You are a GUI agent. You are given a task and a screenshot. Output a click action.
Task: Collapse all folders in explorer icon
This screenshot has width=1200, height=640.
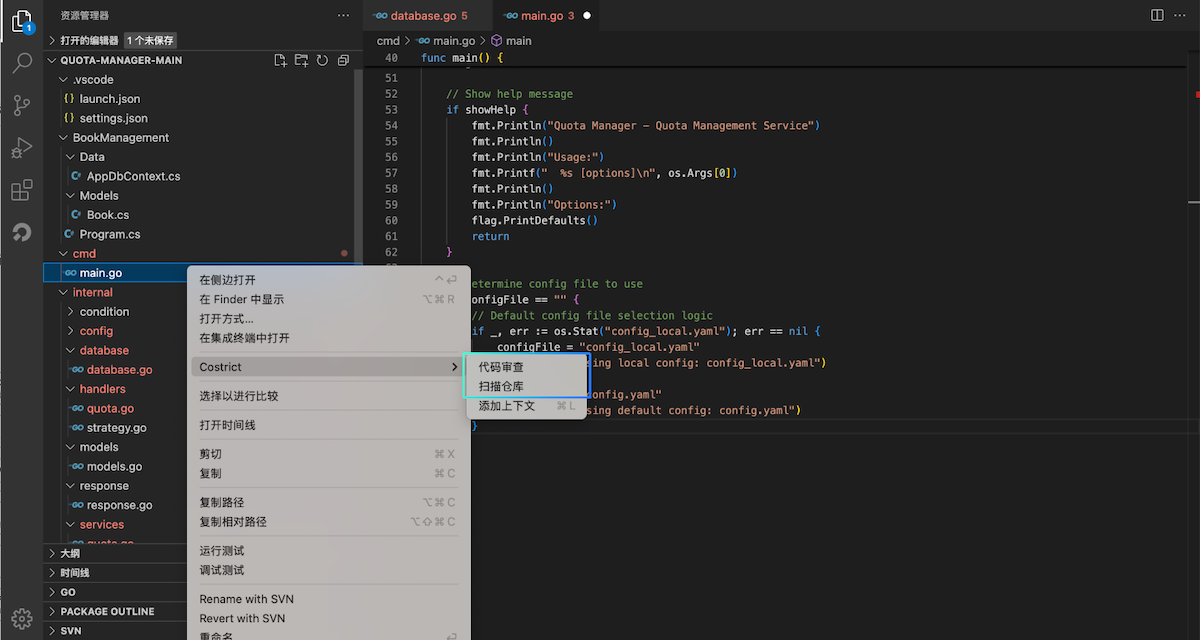343,60
